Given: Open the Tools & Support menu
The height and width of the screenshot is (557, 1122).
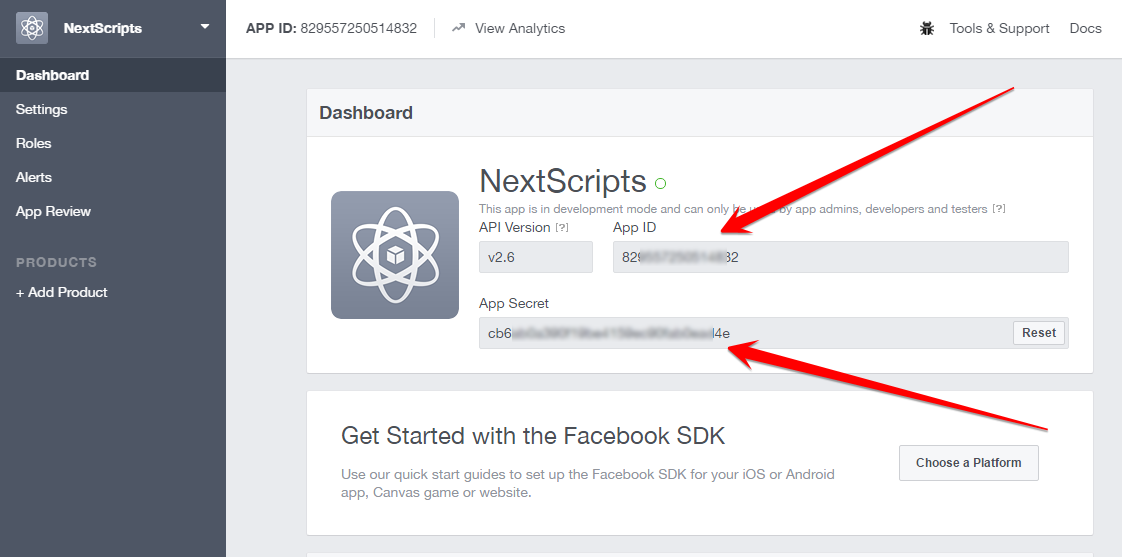Looking at the screenshot, I should pos(999,29).
